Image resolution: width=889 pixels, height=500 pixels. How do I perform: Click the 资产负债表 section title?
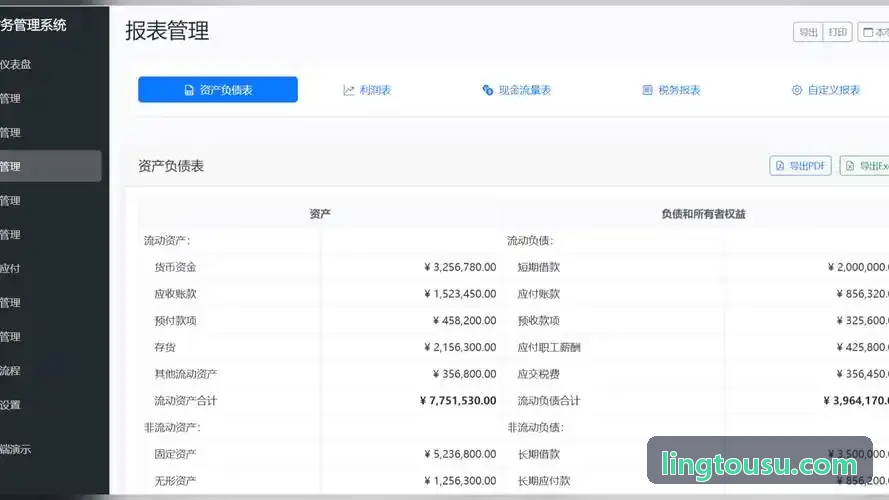[x=171, y=166]
